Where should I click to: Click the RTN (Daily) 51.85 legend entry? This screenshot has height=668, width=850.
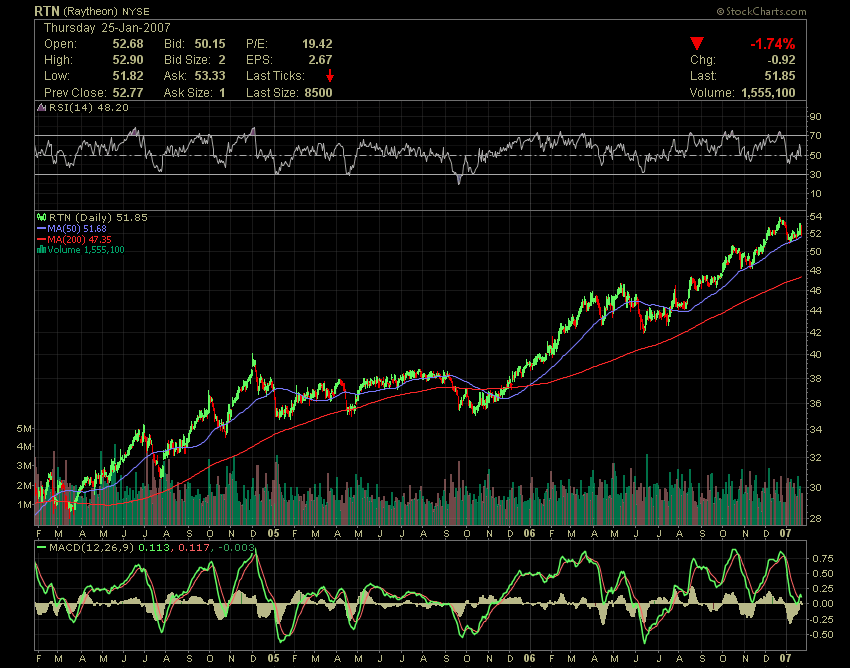[98, 217]
